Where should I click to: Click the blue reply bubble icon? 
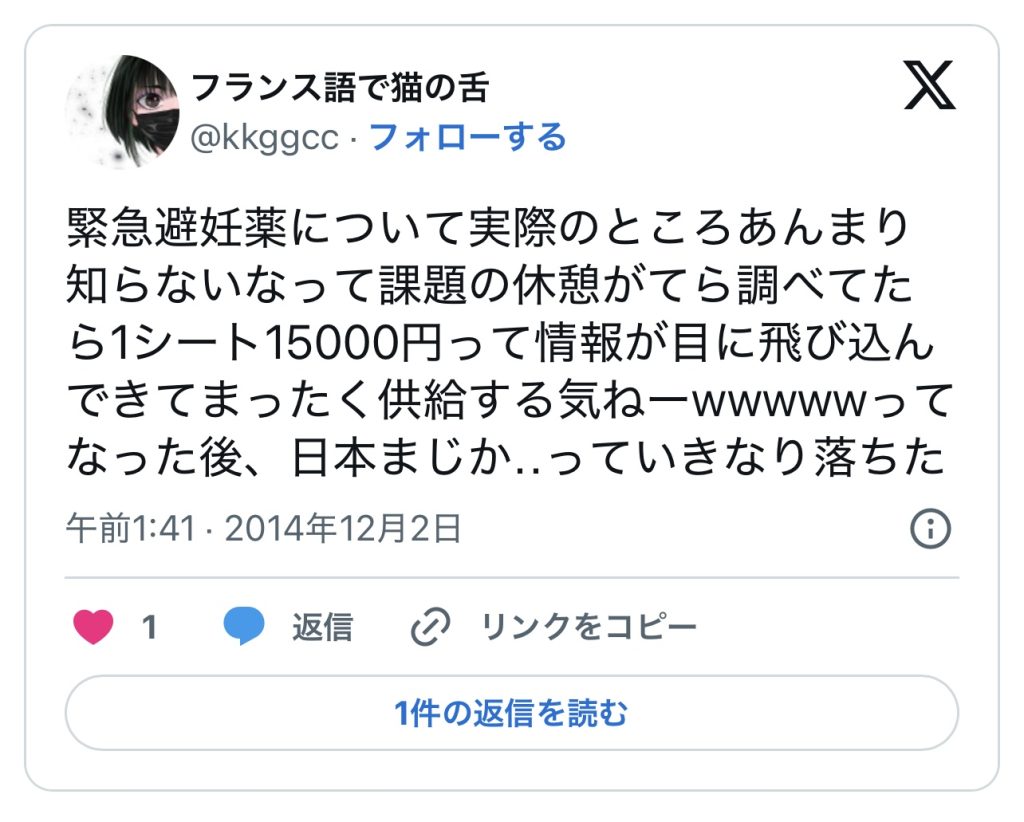(x=244, y=626)
